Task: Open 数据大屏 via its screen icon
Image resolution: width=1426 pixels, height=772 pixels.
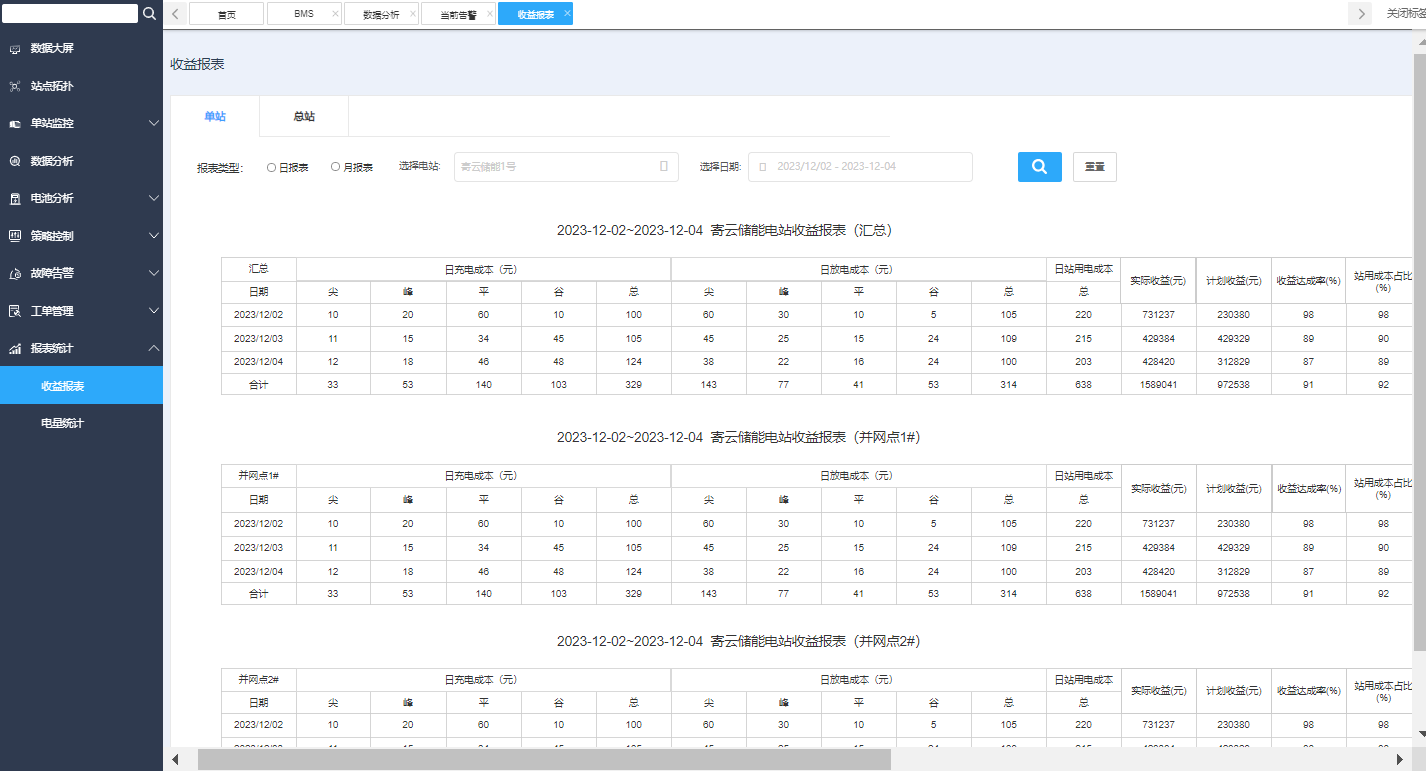Action: point(15,49)
